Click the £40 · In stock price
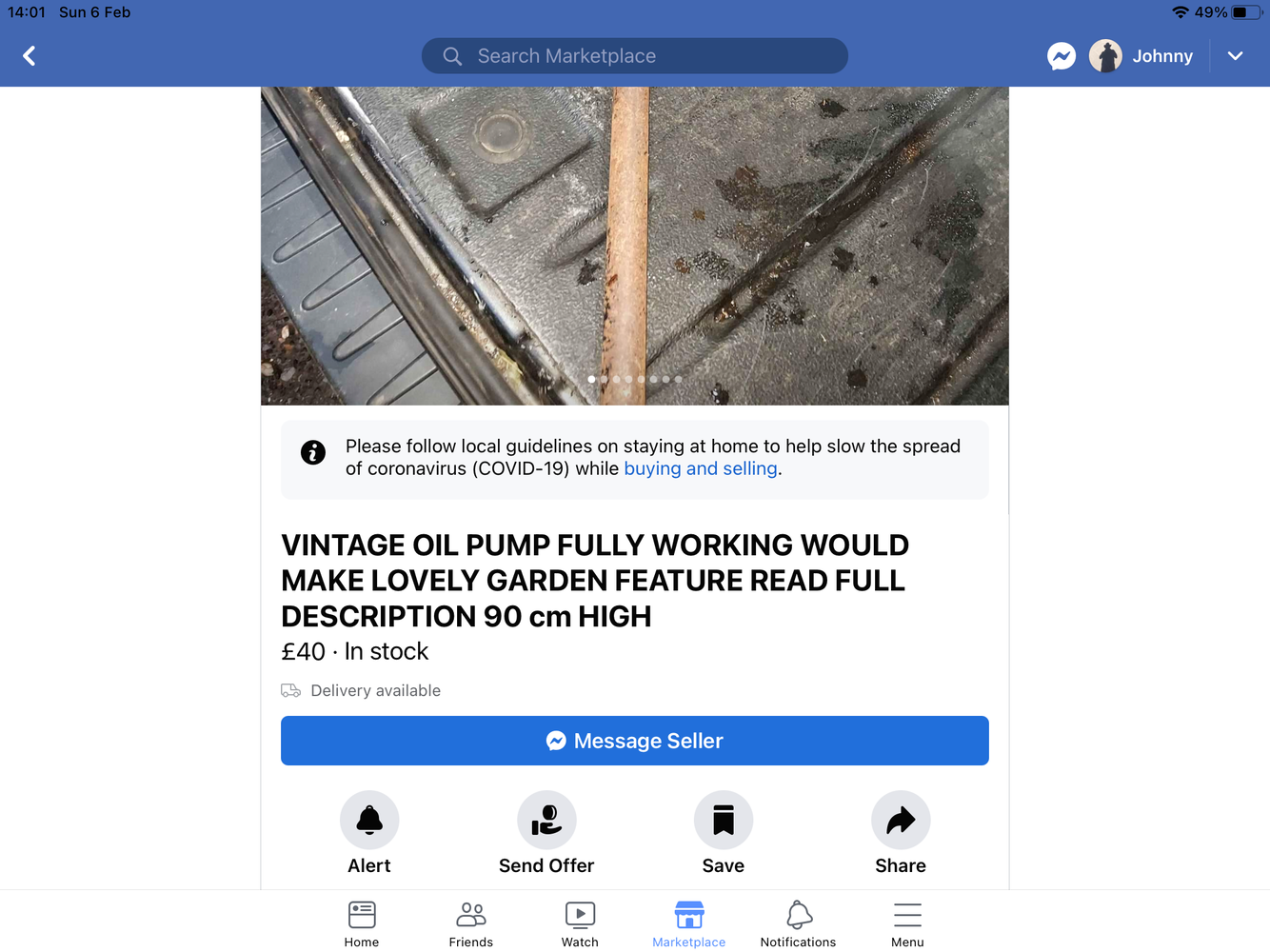This screenshot has height=952, width=1270. click(355, 651)
